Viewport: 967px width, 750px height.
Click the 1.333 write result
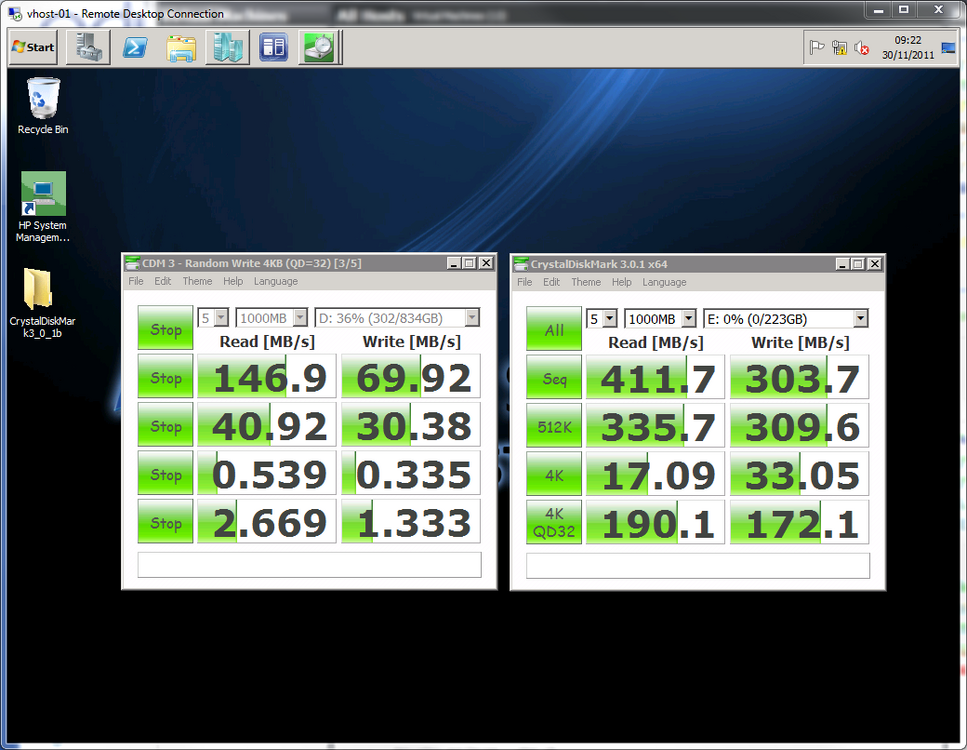pos(411,521)
